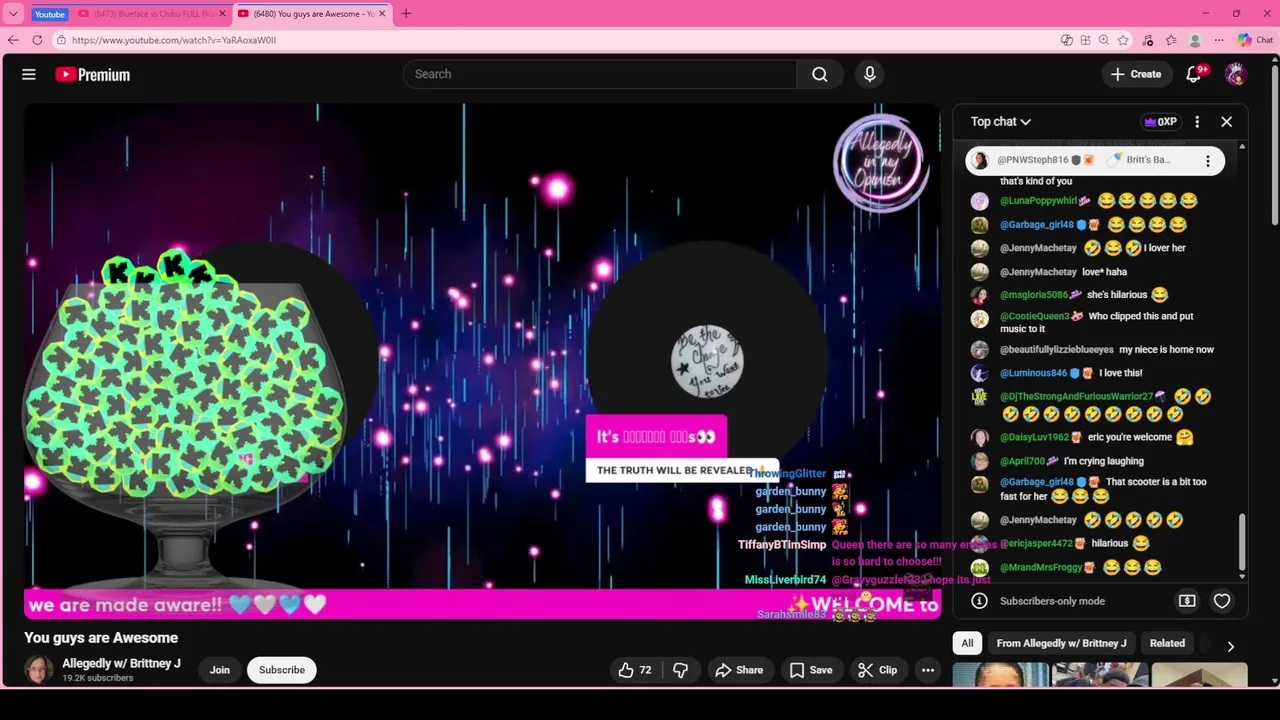Open options for the pinned PNWSteph816 message

[1208, 160]
